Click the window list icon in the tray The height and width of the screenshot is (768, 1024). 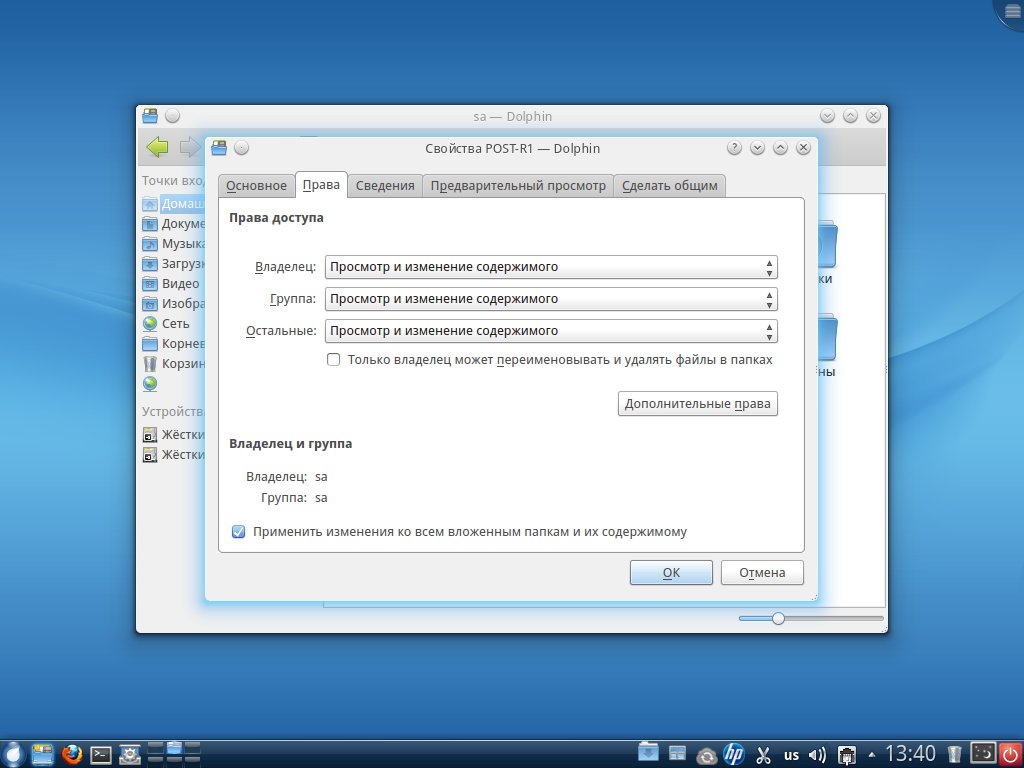click(x=677, y=754)
